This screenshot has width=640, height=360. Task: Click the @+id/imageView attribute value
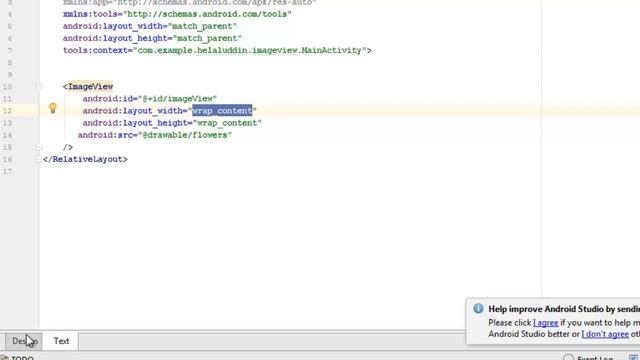[177, 99]
